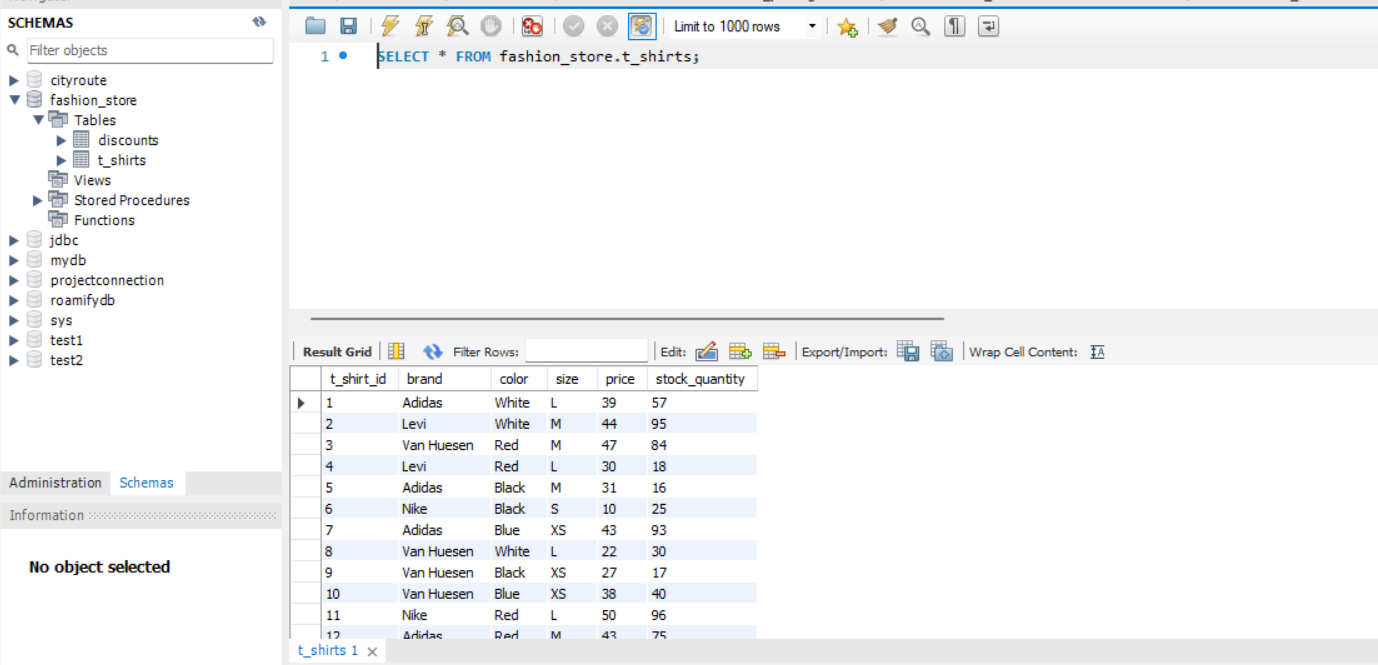The width and height of the screenshot is (1378, 665).
Task: Rollback the current transaction
Action: click(x=607, y=27)
